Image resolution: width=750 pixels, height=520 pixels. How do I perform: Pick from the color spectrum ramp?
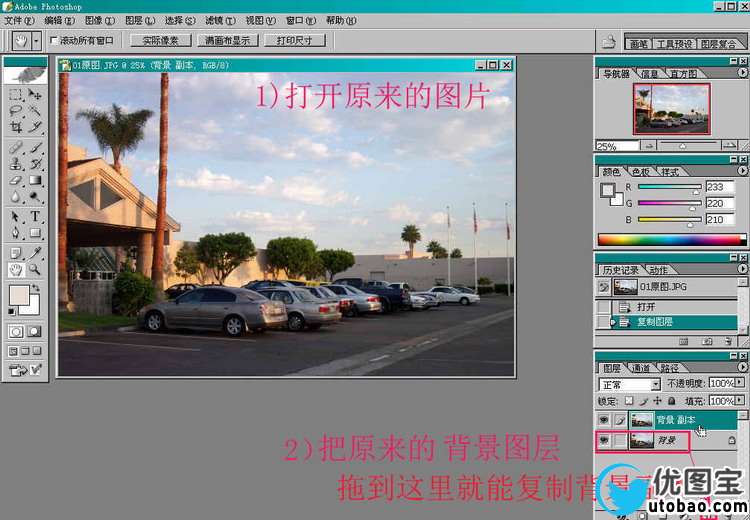(x=672, y=240)
